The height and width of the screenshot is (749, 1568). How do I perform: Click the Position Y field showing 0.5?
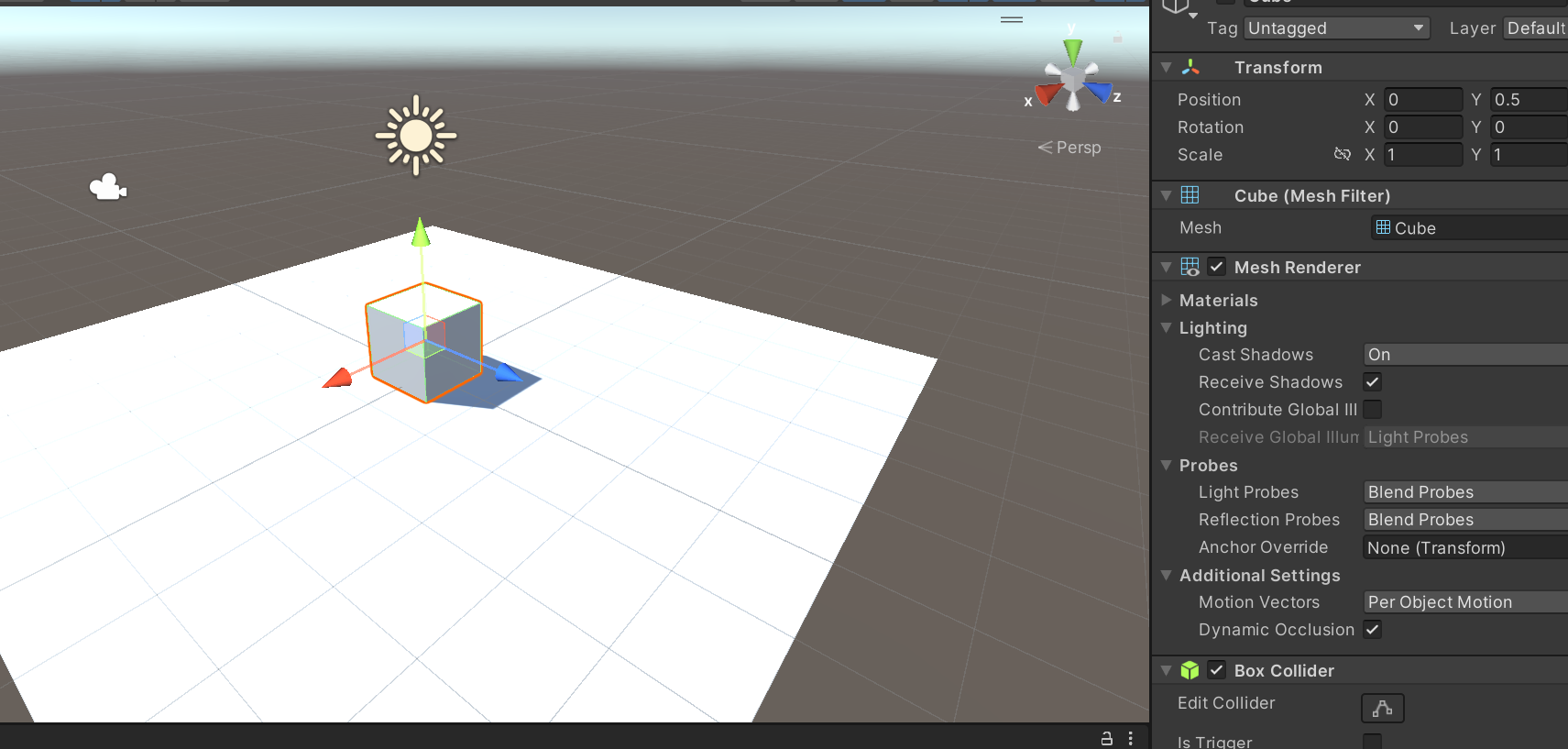click(x=1529, y=100)
